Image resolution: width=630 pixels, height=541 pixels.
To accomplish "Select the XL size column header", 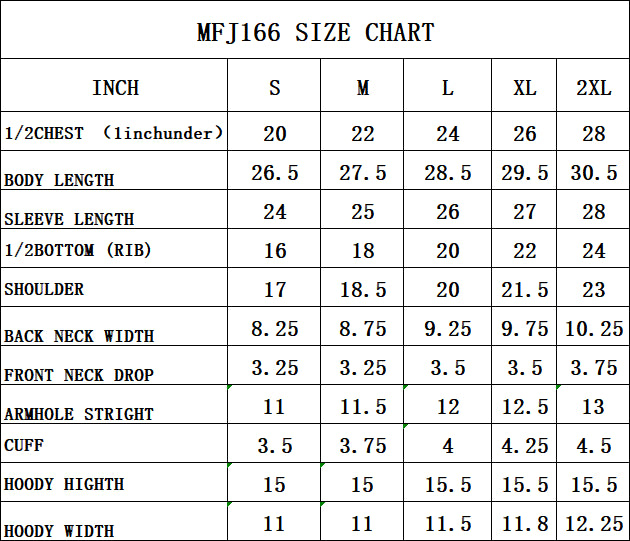I will click(524, 88).
